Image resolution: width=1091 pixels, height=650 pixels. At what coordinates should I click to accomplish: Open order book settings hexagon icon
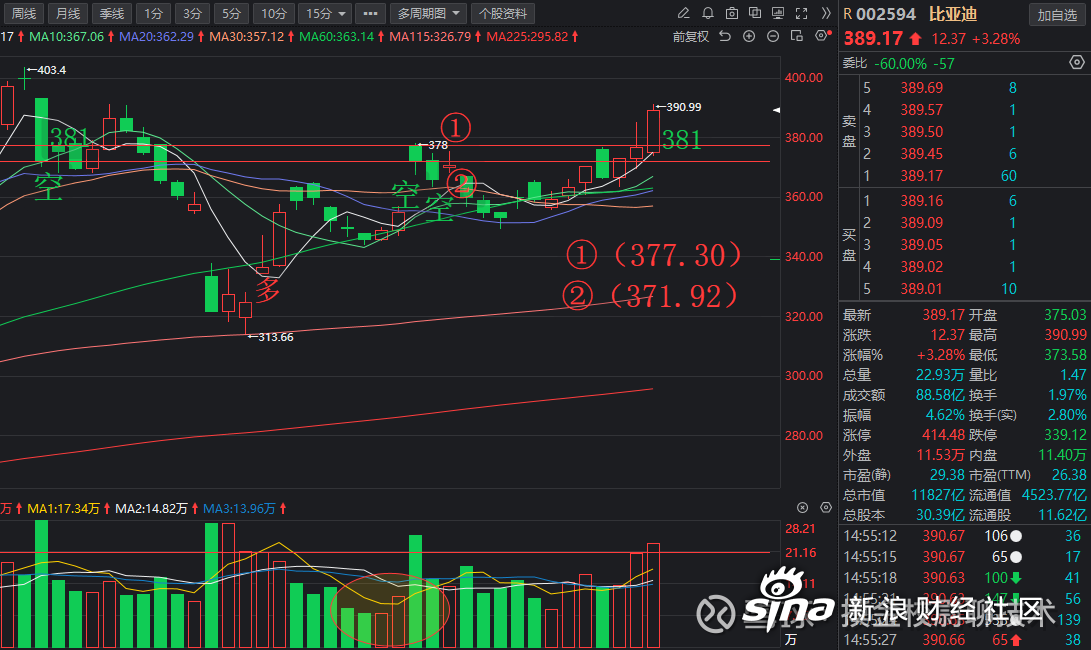coord(1076,63)
